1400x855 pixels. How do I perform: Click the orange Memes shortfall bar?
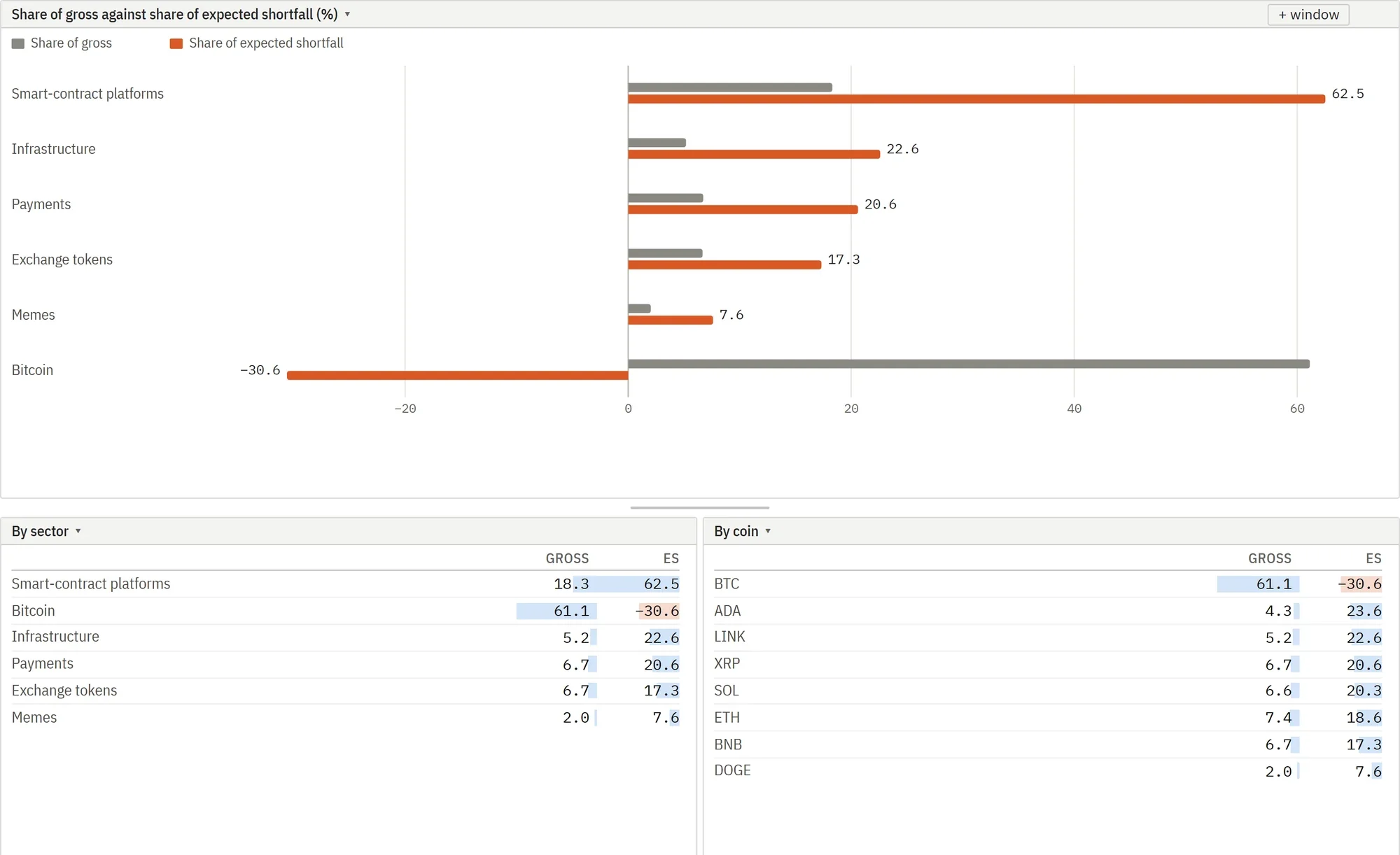click(x=670, y=320)
